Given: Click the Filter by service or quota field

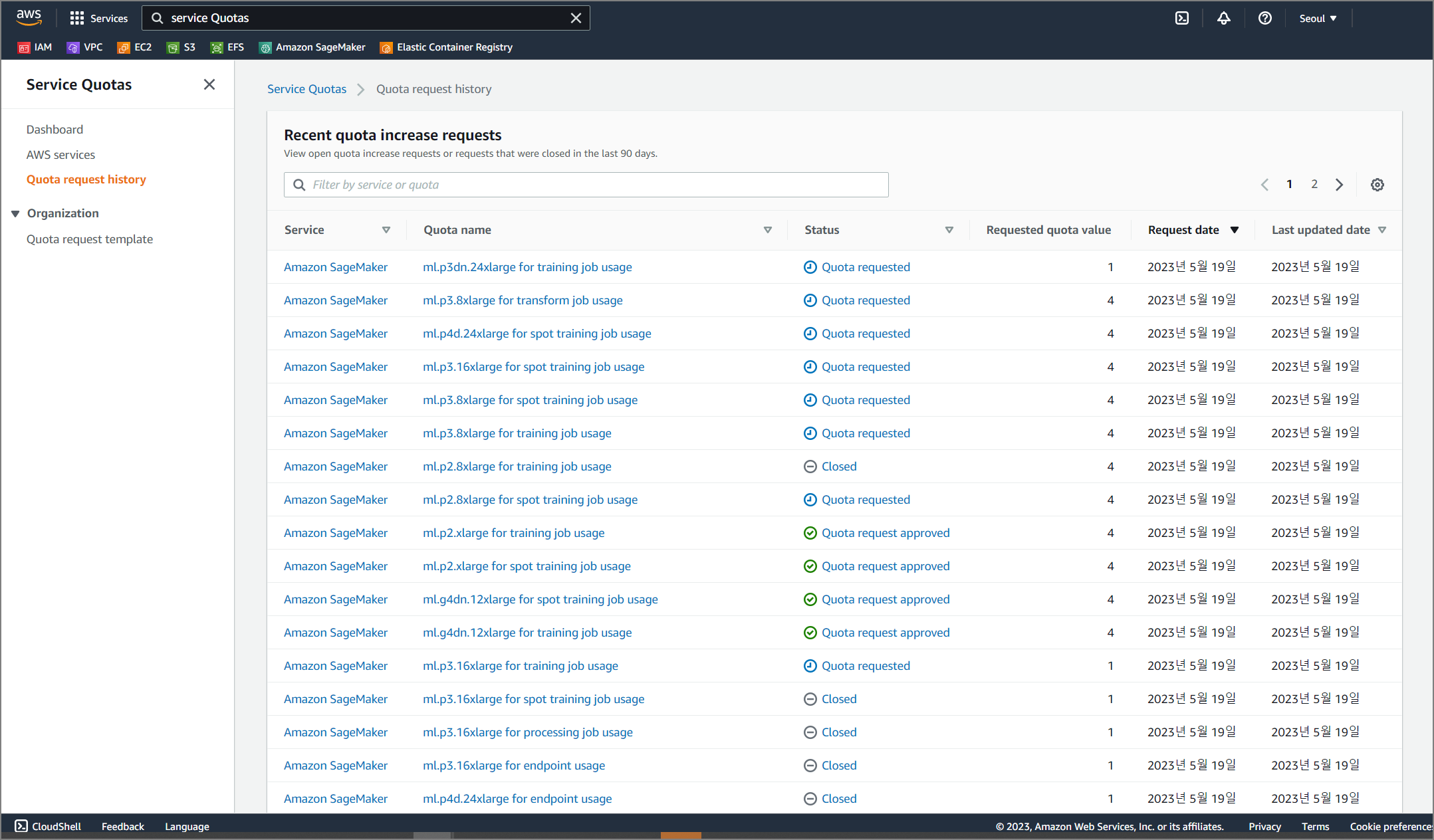Looking at the screenshot, I should click(586, 185).
